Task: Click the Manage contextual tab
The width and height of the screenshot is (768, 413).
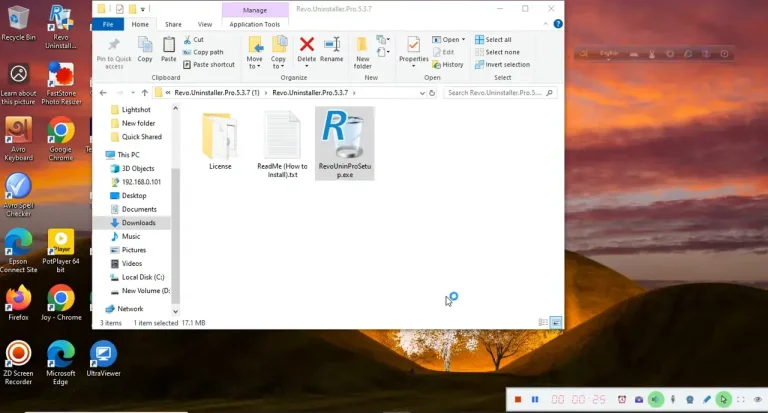Action: pos(255,10)
